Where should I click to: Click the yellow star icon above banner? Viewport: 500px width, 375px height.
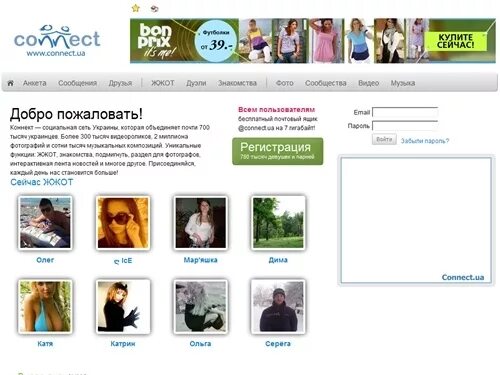136,8
